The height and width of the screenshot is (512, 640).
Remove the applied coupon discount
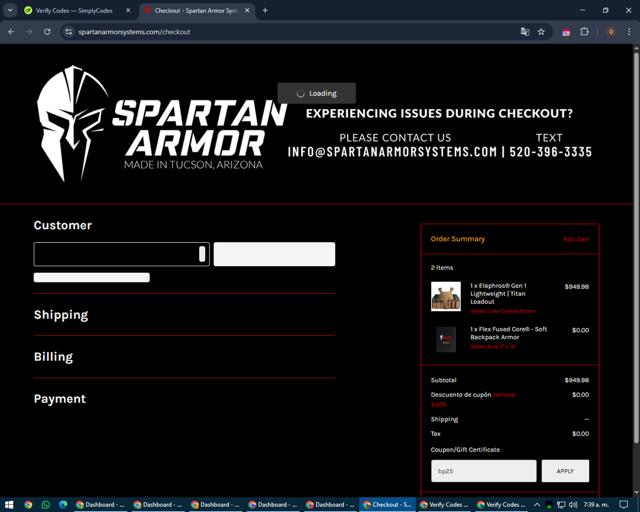tap(504, 395)
